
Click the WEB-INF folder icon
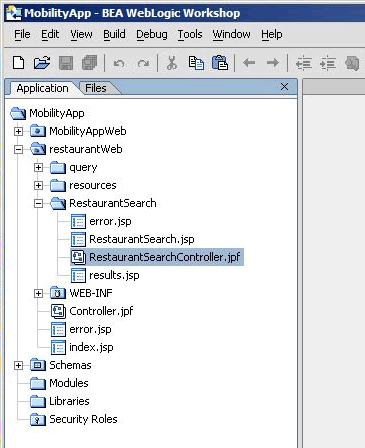point(58,293)
